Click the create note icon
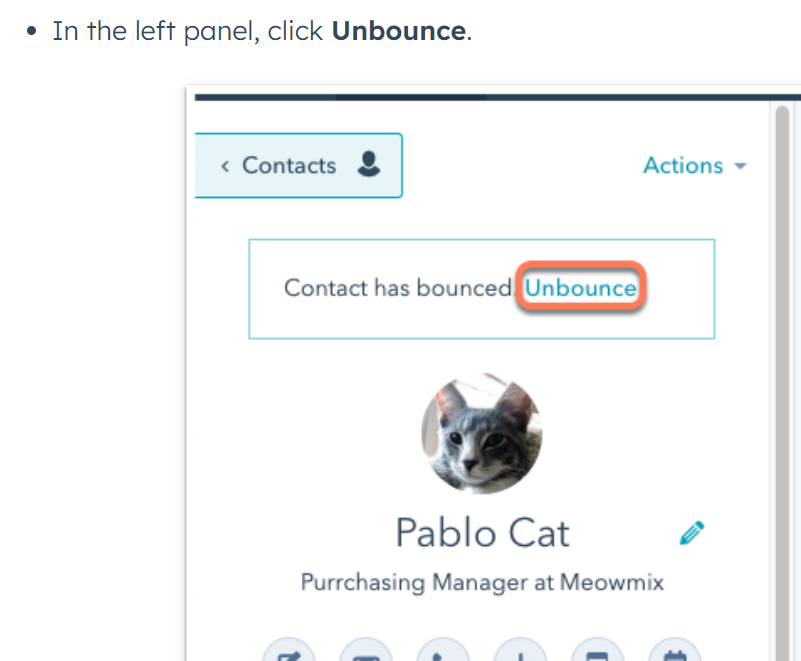 coord(288,653)
